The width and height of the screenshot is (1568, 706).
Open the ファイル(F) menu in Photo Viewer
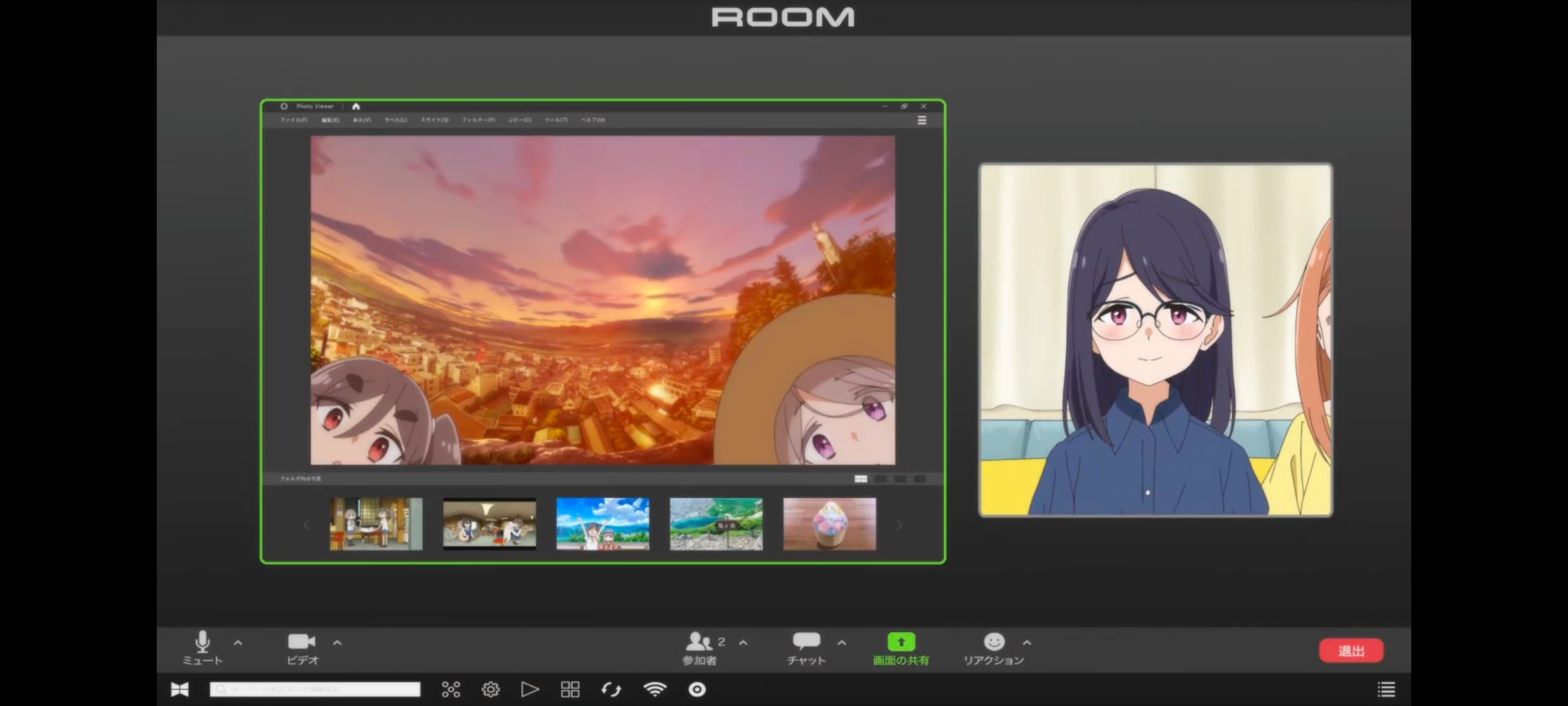[294, 120]
